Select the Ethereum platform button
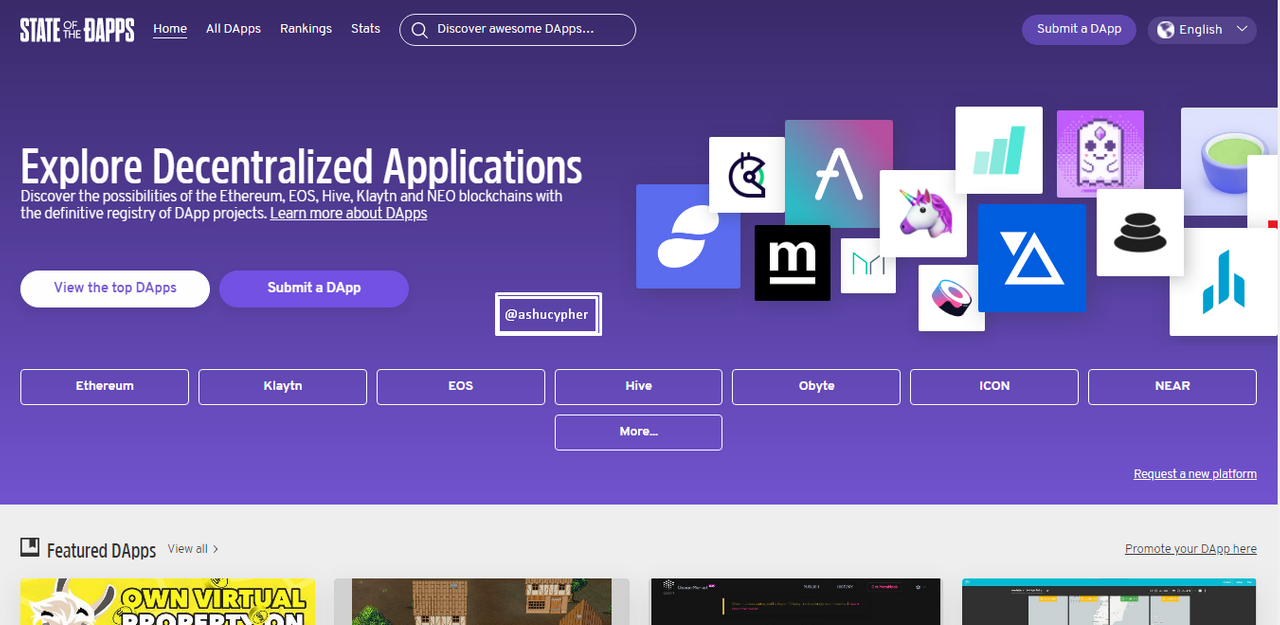The width and height of the screenshot is (1280, 625). click(x=104, y=386)
